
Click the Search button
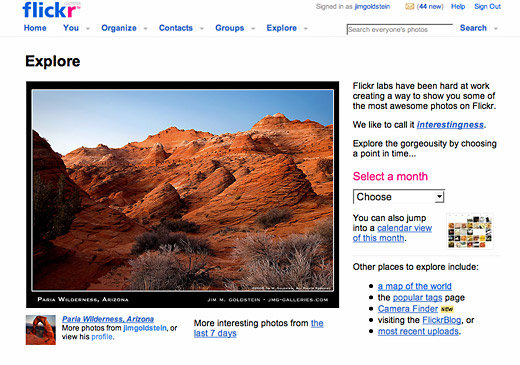pyautogui.click(x=473, y=28)
